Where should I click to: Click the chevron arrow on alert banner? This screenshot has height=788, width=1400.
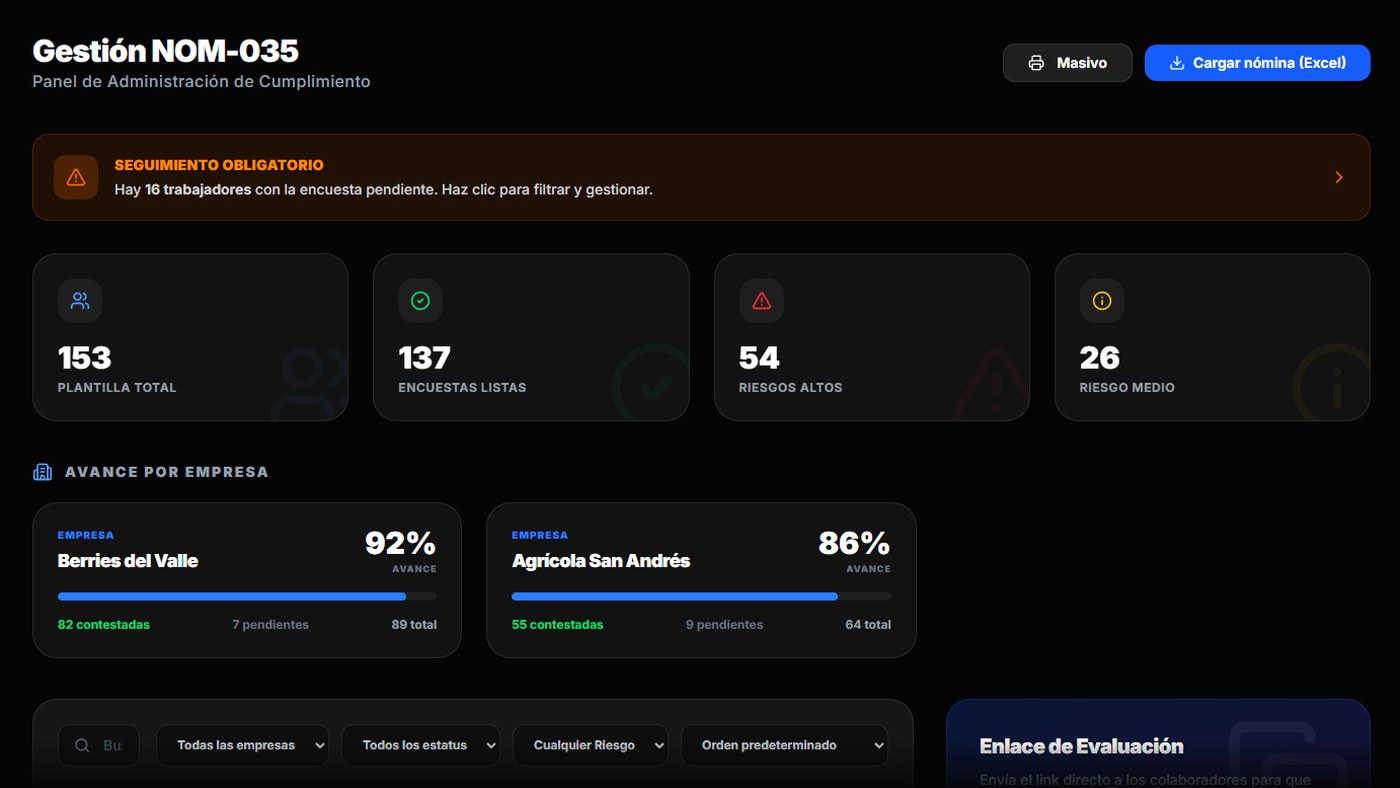pos(1339,177)
